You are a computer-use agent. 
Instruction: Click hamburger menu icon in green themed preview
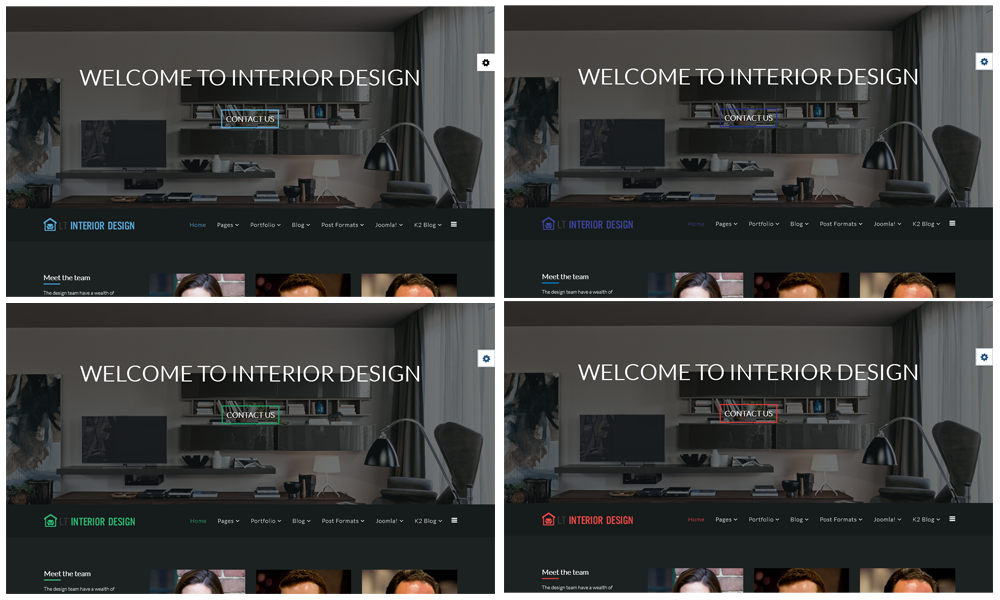click(454, 520)
